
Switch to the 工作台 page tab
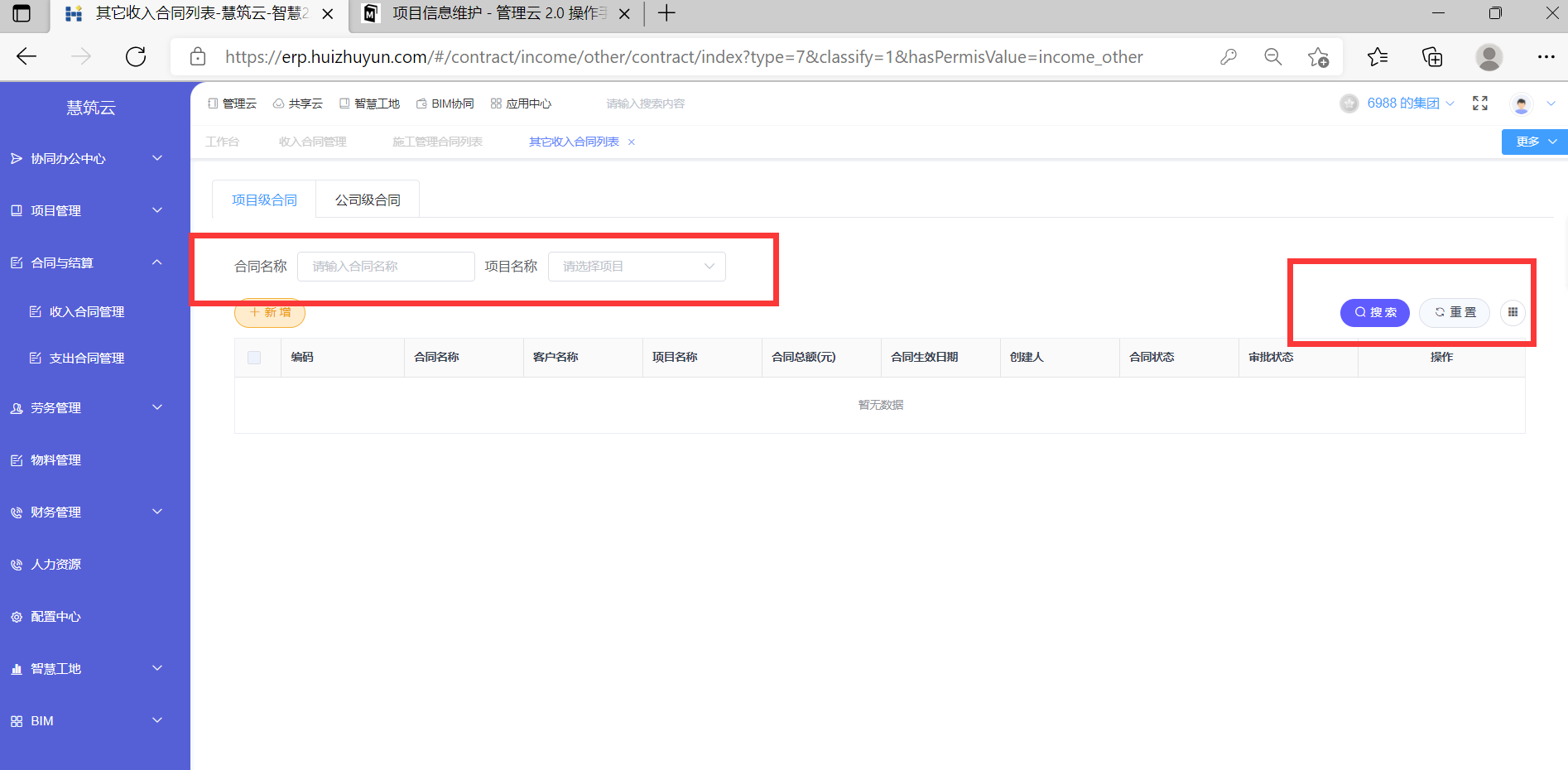pos(222,142)
